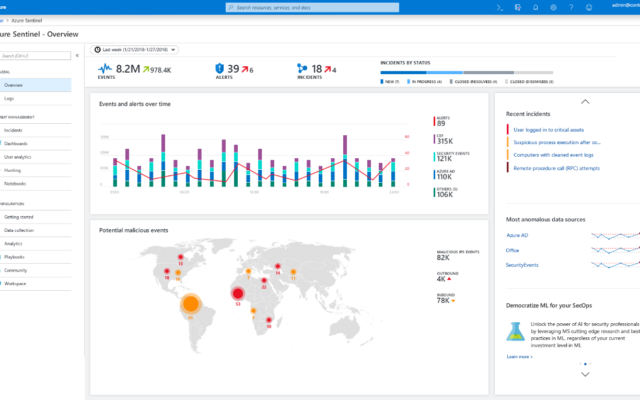640x400 pixels.
Task: Select the In Progress status legend
Action: [424, 82]
